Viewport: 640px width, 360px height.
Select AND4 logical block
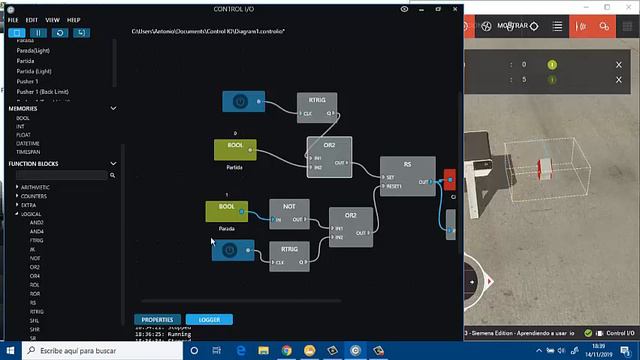36,231
